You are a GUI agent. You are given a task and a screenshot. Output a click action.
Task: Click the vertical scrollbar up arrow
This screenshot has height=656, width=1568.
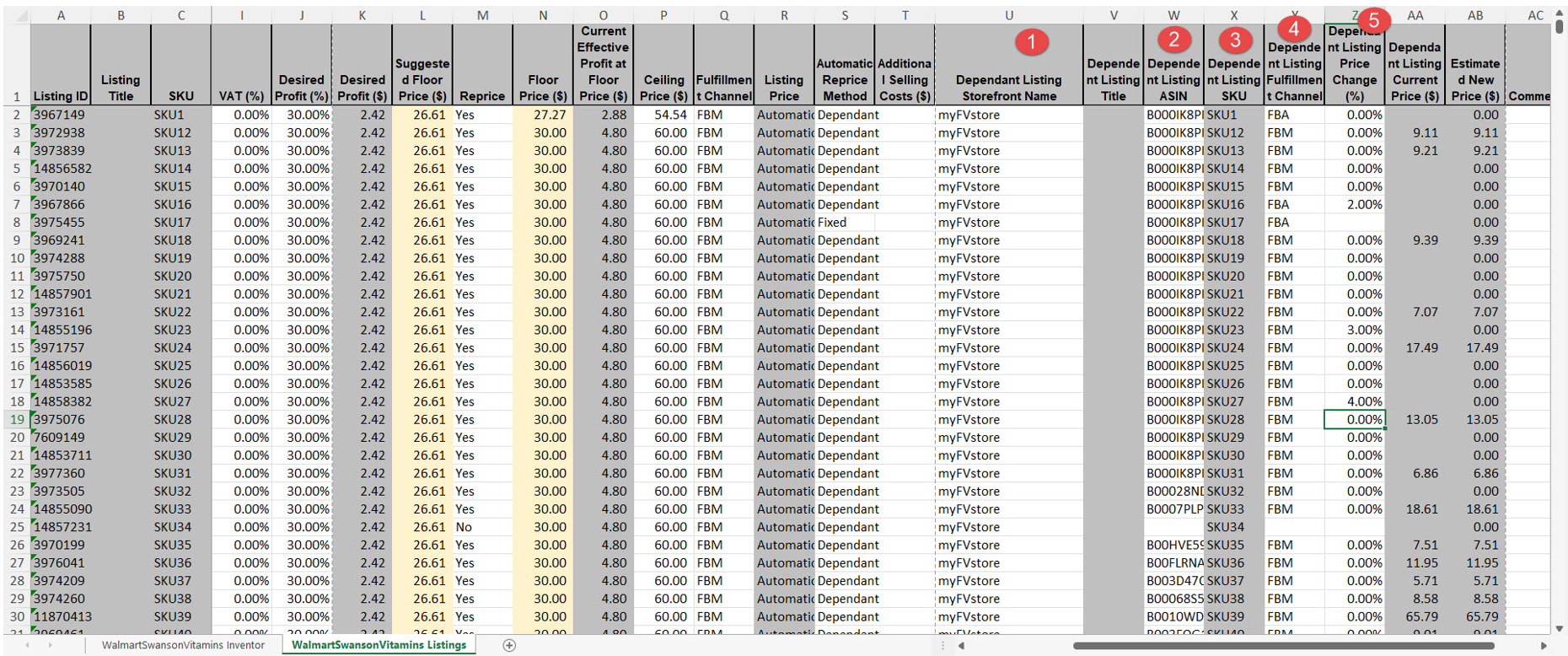point(1559,13)
